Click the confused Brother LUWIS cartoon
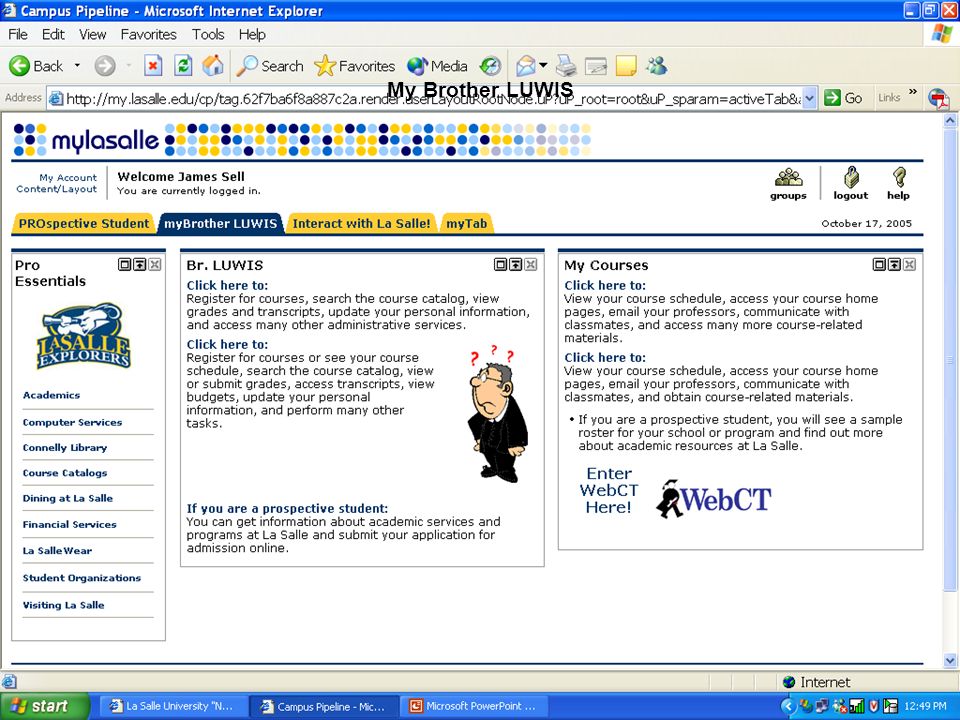Viewport: 960px width, 720px height. tap(498, 414)
